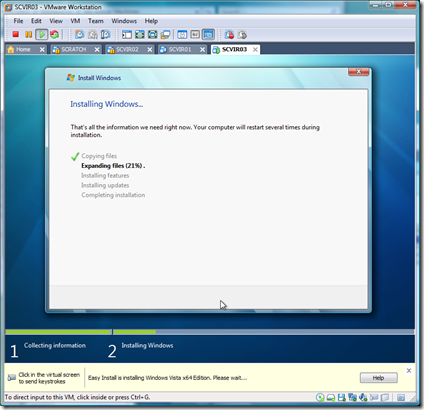Click the 'Copying files' completed step
This screenshot has width=424, height=410.
tap(99, 156)
